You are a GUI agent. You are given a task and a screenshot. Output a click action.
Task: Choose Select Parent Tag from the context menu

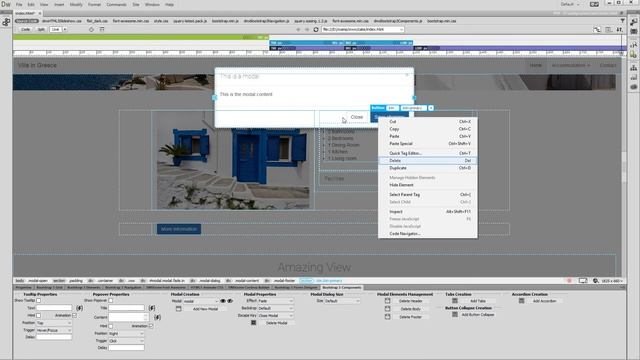click(427, 195)
